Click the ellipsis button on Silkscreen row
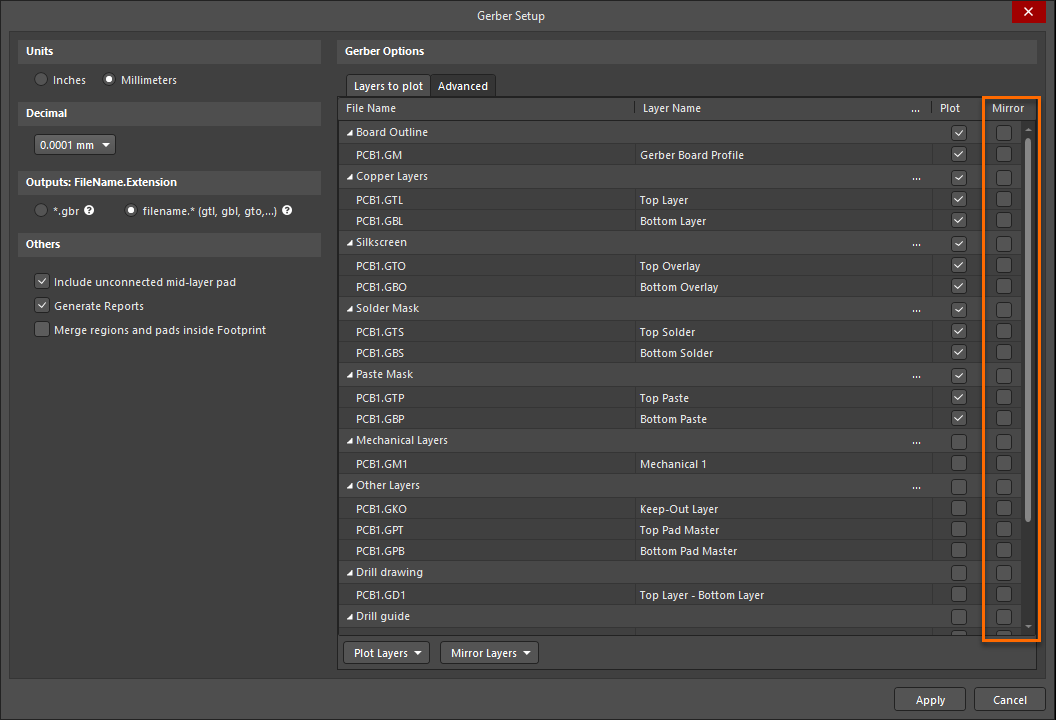Image resolution: width=1056 pixels, height=720 pixels. click(x=916, y=243)
